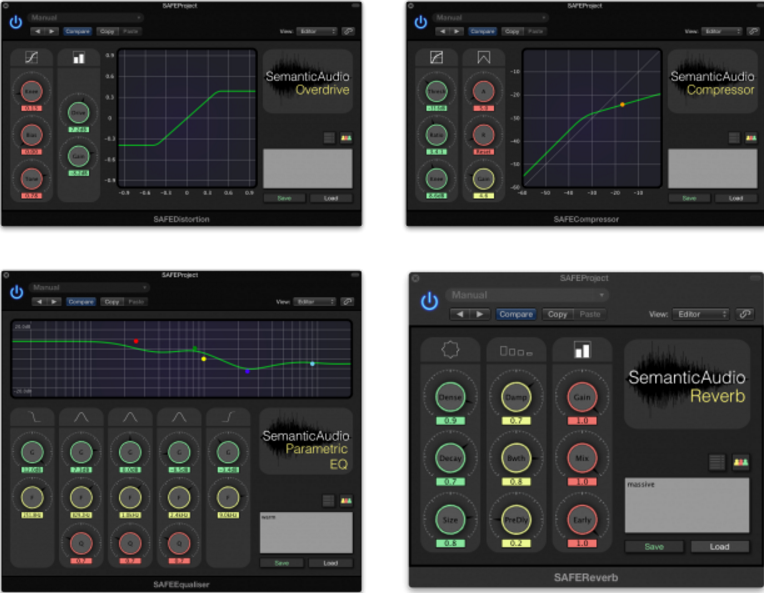This screenshot has height=593, width=764.
Task: Click the red band point on EQ curve
Action: (136, 341)
